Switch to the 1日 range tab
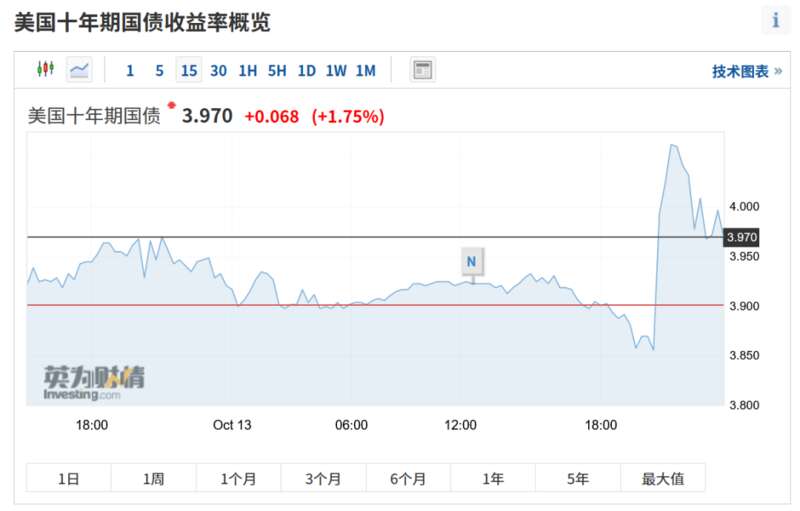Image resolution: width=800 pixels, height=511 pixels. pos(68,478)
